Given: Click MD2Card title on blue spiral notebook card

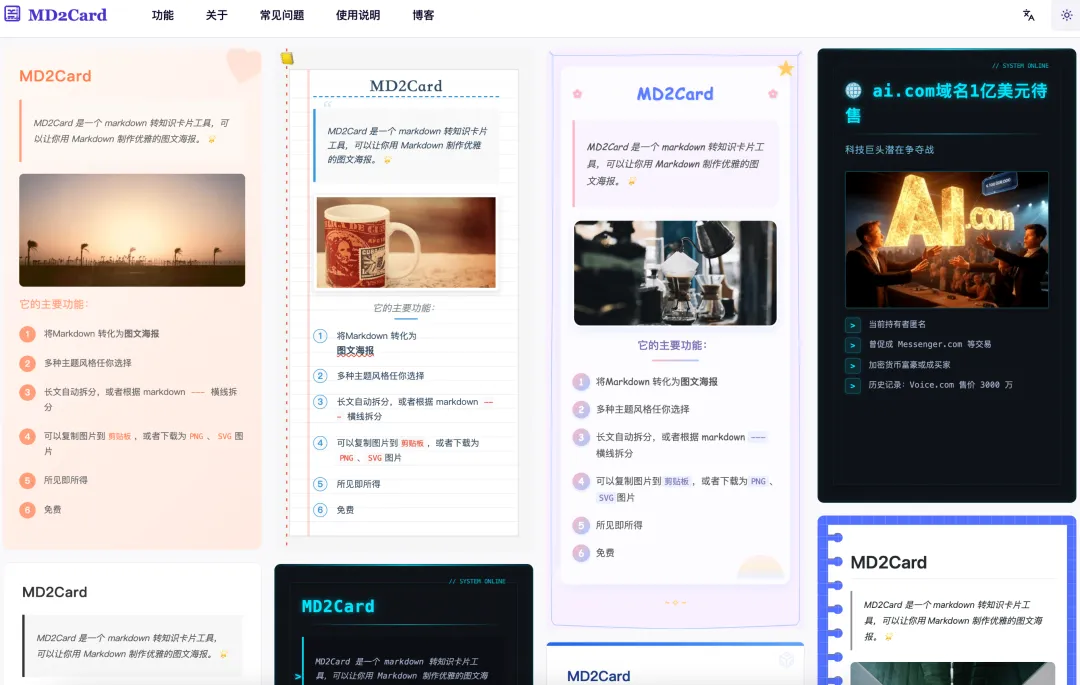Looking at the screenshot, I should [889, 562].
